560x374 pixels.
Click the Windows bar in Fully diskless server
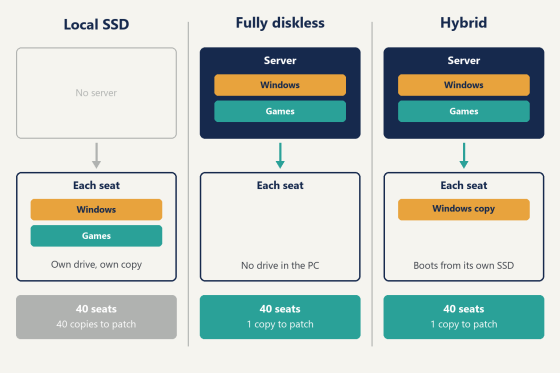280,85
